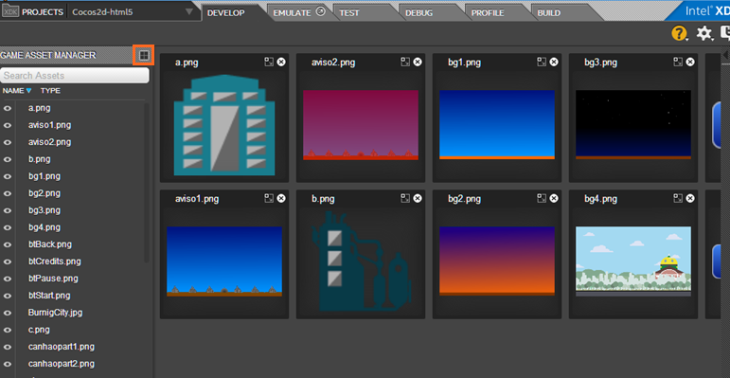Select canhaopart2.png in the asset list
This screenshot has width=730, height=378.
61,364
